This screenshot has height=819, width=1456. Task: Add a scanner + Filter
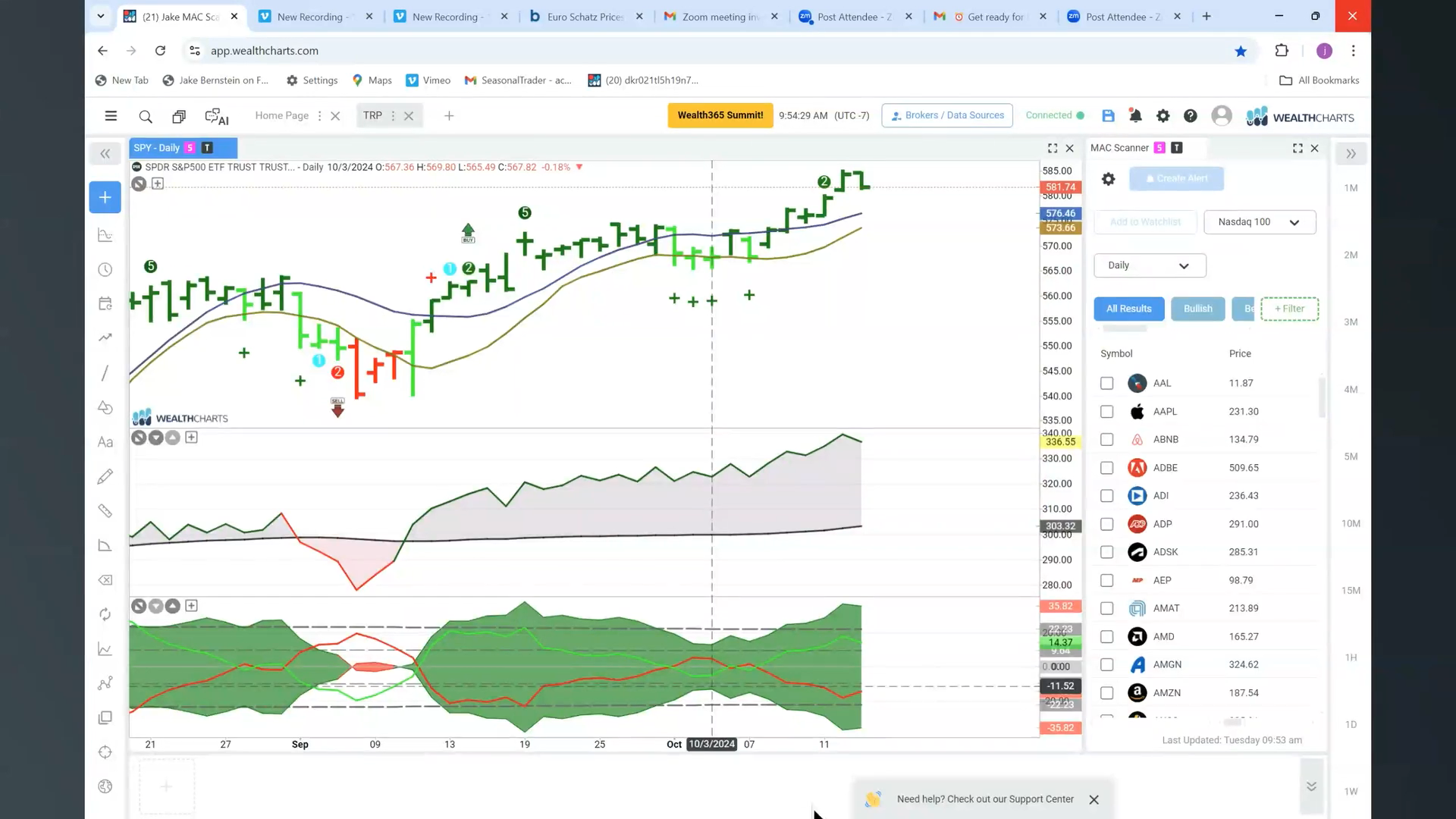point(1289,309)
